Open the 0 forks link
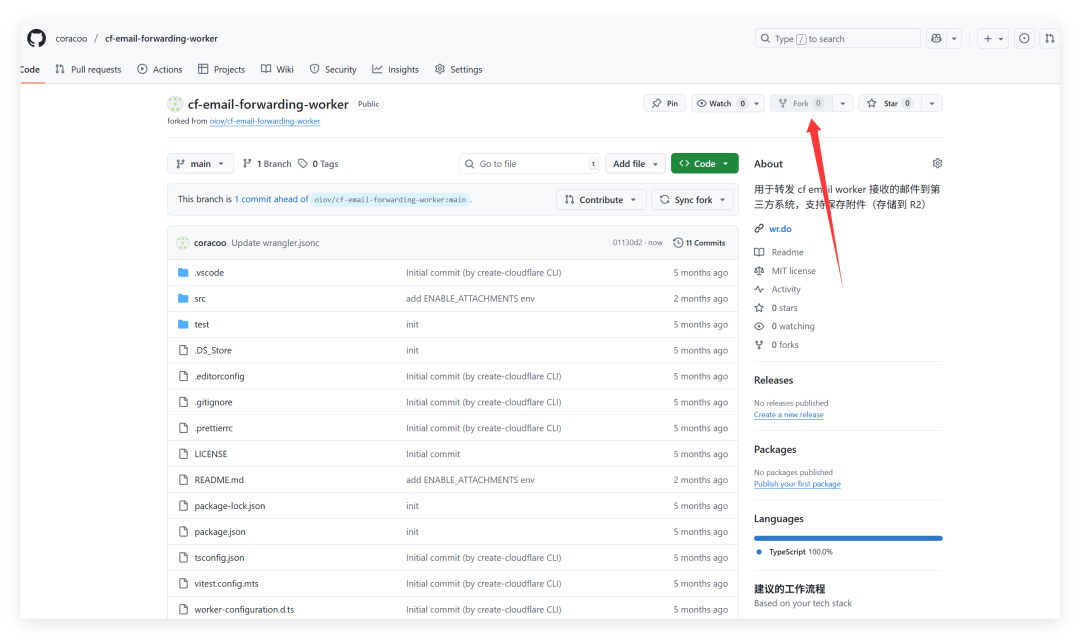The image size is (1080, 639). coord(785,345)
